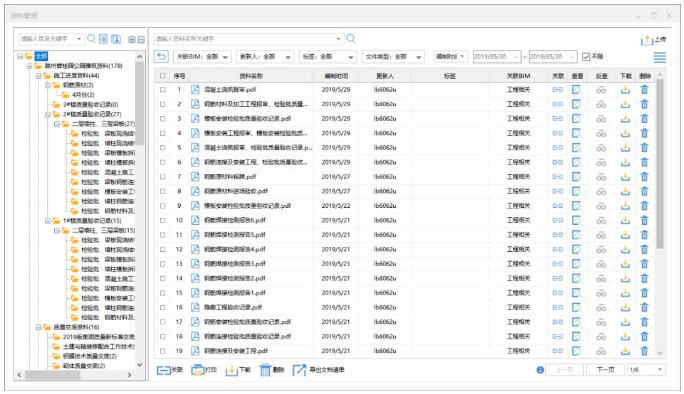Image resolution: width=684 pixels, height=394 pixels.
Task: Click the download icon in row 18
Action: click(625, 336)
